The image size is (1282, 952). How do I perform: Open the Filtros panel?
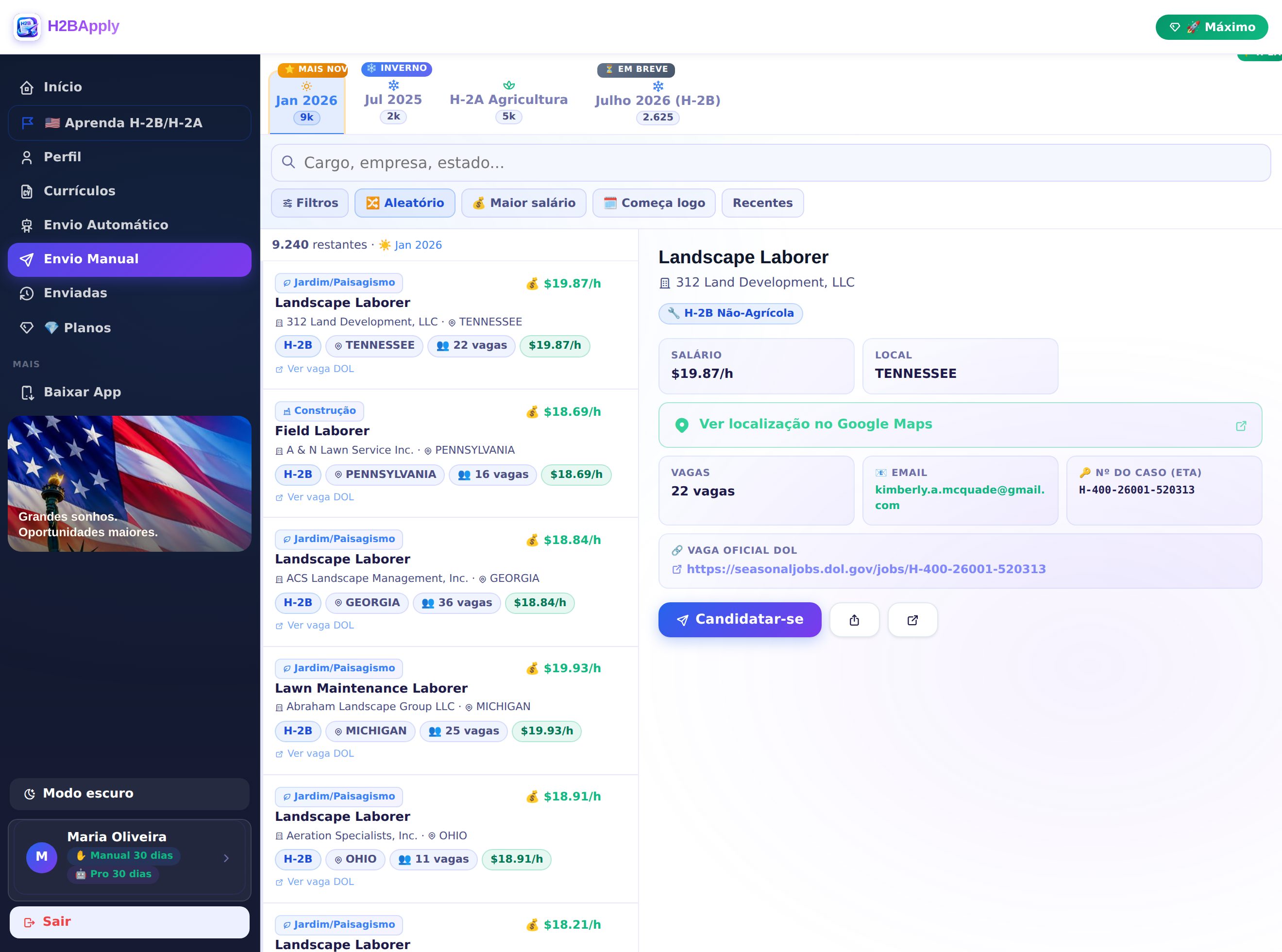pos(309,203)
